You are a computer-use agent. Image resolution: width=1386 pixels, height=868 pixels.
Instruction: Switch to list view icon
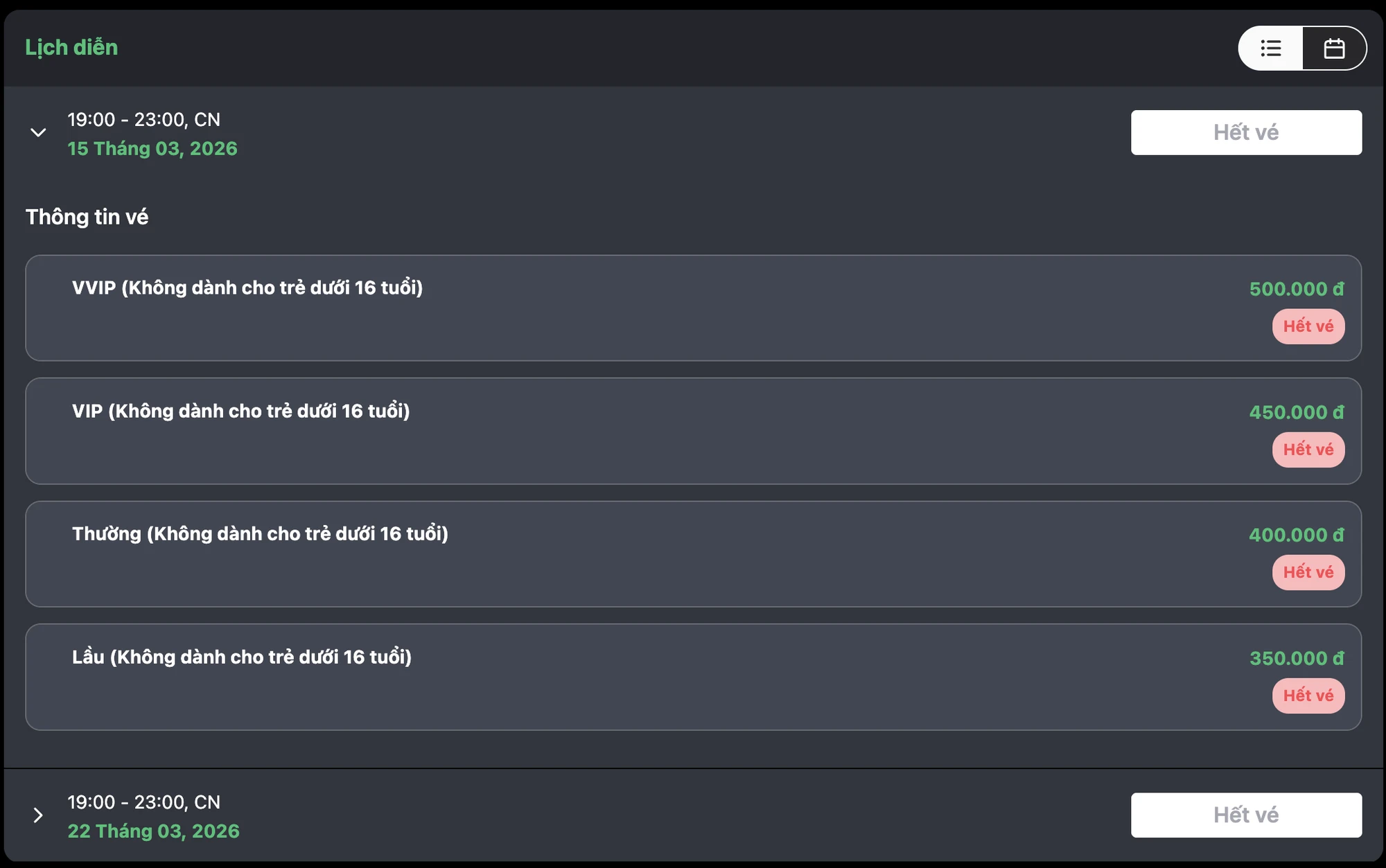[x=1270, y=48]
